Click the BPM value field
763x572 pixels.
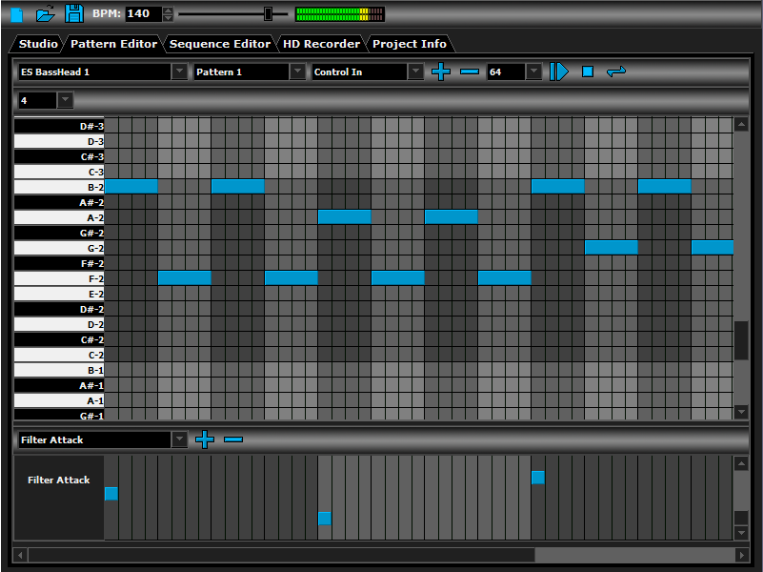click(x=142, y=14)
